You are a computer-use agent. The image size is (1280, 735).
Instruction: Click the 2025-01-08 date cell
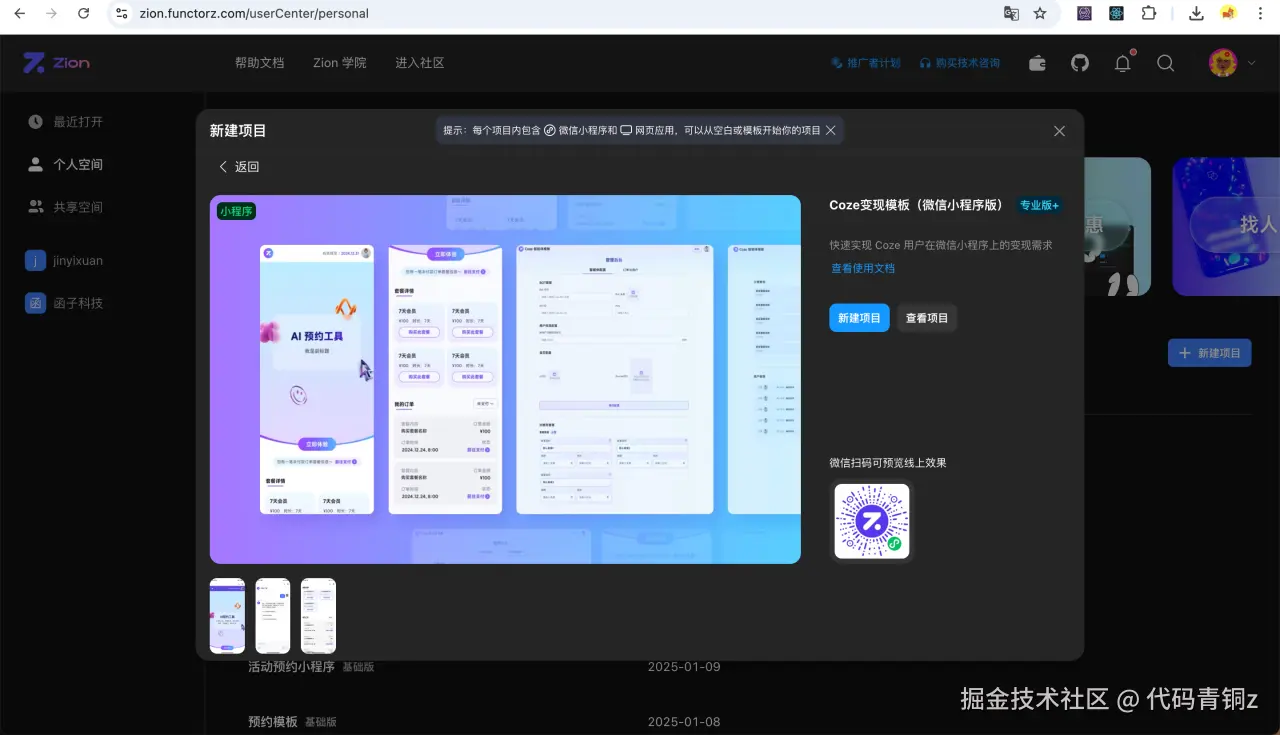[684, 722]
